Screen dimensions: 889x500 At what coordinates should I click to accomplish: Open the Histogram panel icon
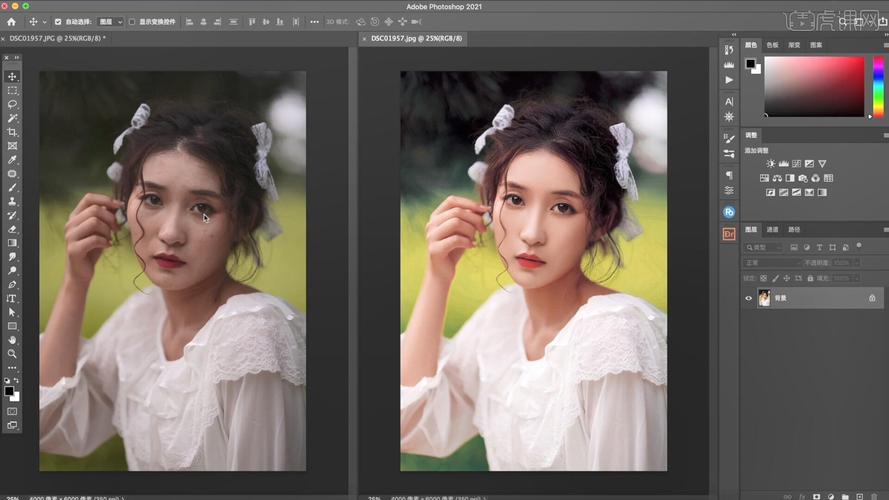(729, 63)
